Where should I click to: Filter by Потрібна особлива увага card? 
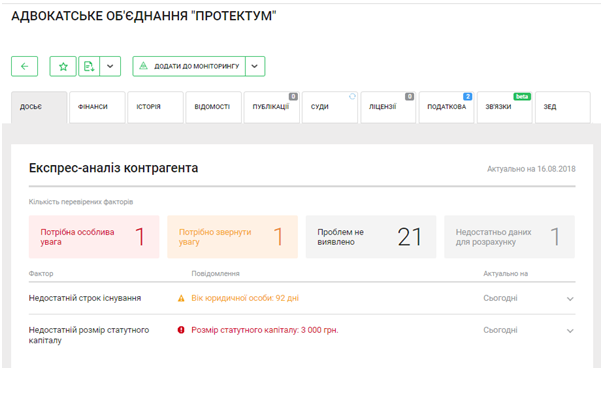pos(94,237)
